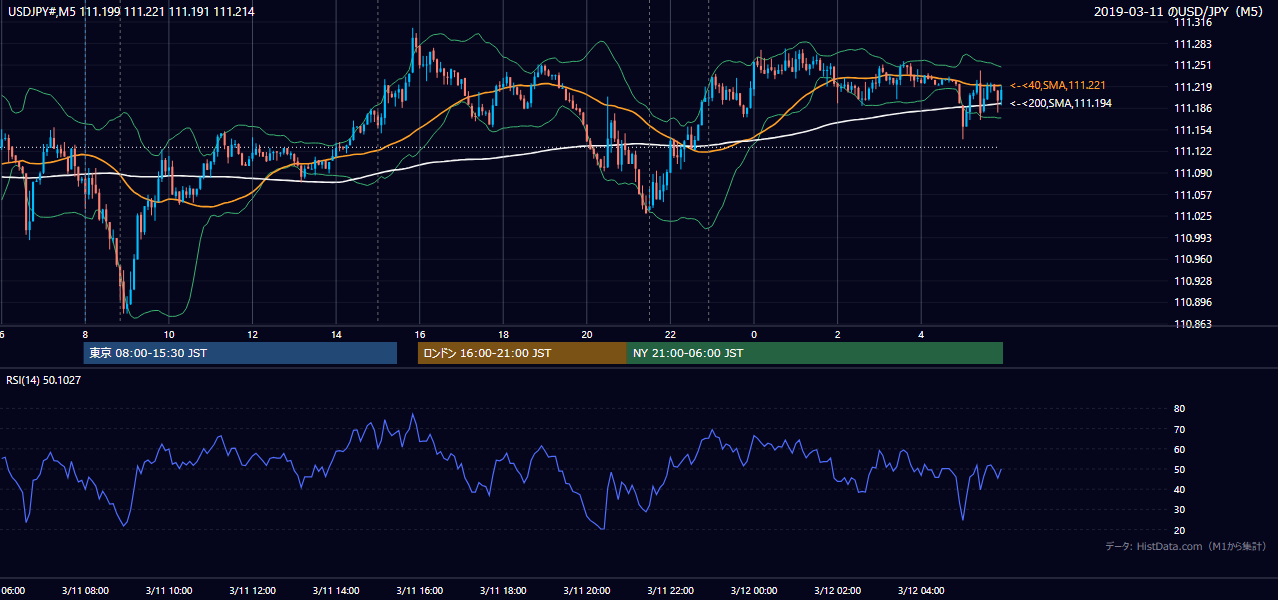Image resolution: width=1278 pixels, height=600 pixels.
Task: Click RSI scale value 30
Action: tap(1179, 510)
